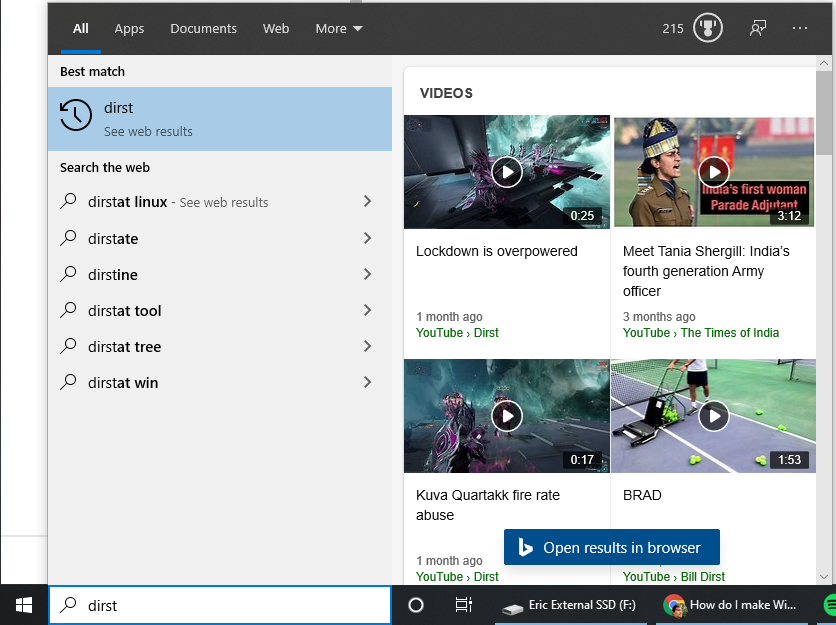This screenshot has width=836, height=625.
Task: Open the YouTube › Dirst link under Lockdown
Action: pyautogui.click(x=457, y=333)
